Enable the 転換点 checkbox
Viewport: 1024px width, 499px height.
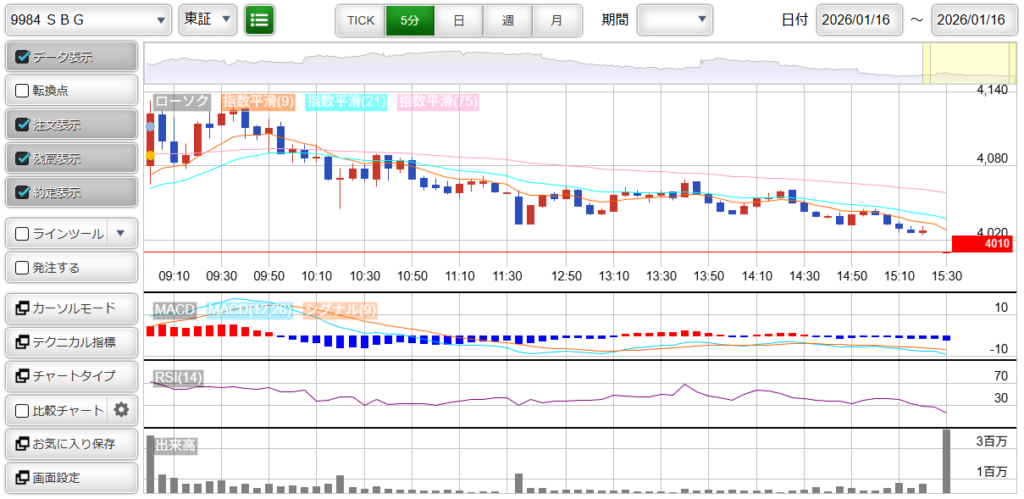click(23, 90)
